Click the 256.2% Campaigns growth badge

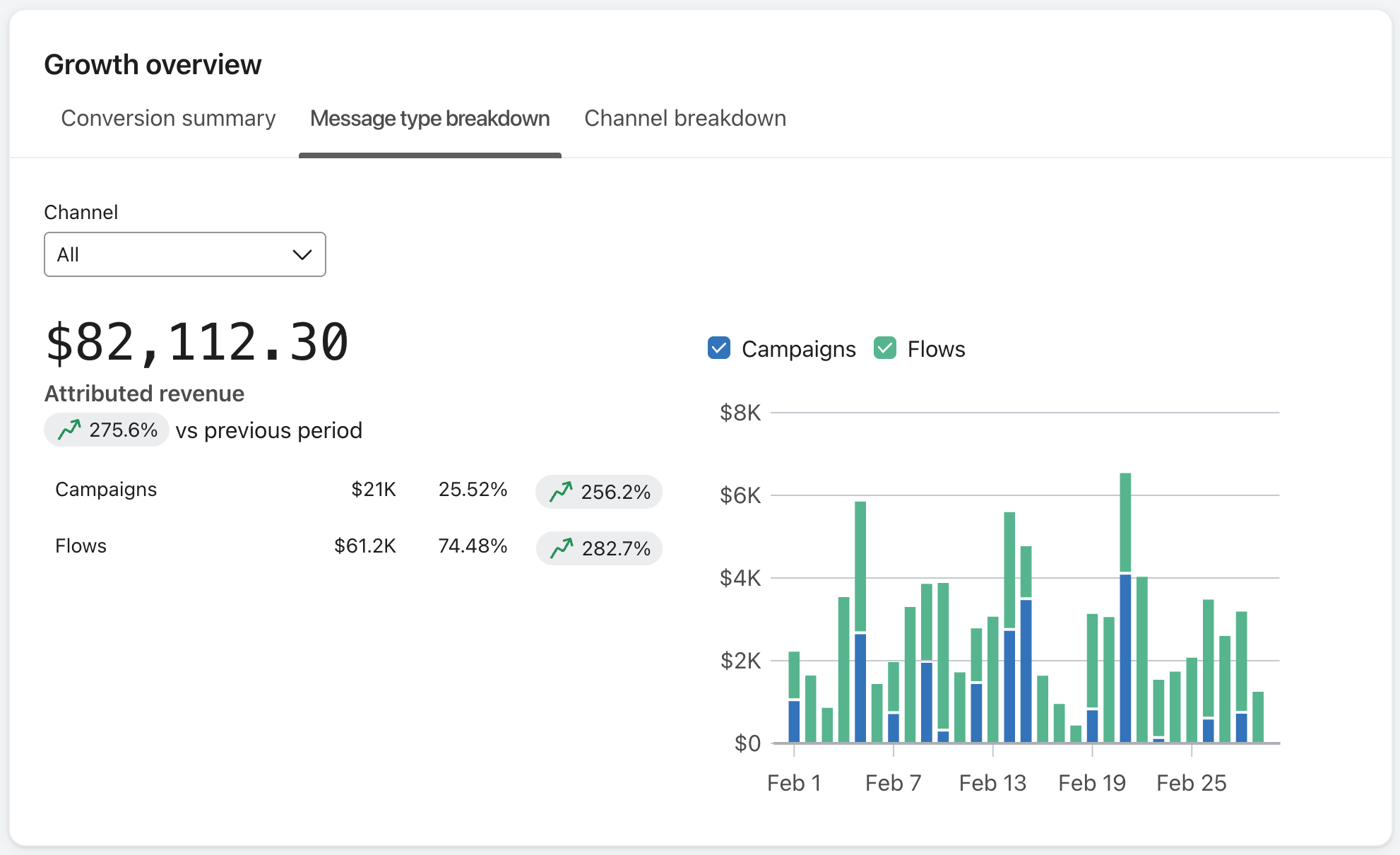click(x=599, y=492)
